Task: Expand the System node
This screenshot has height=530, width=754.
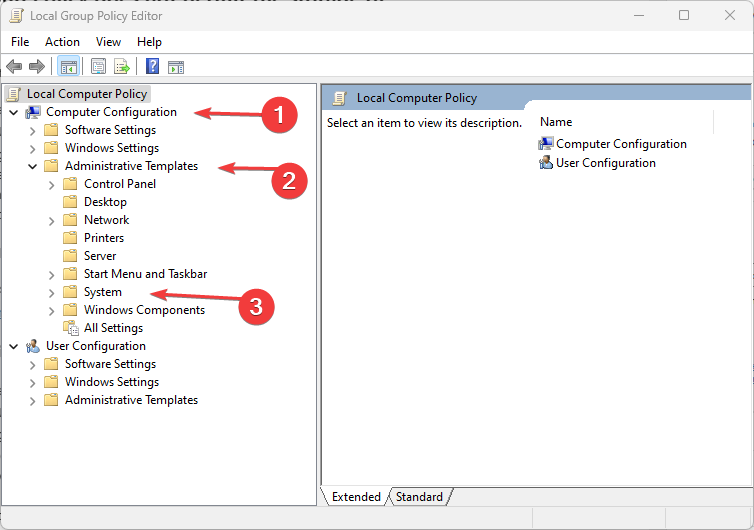Action: click(51, 292)
